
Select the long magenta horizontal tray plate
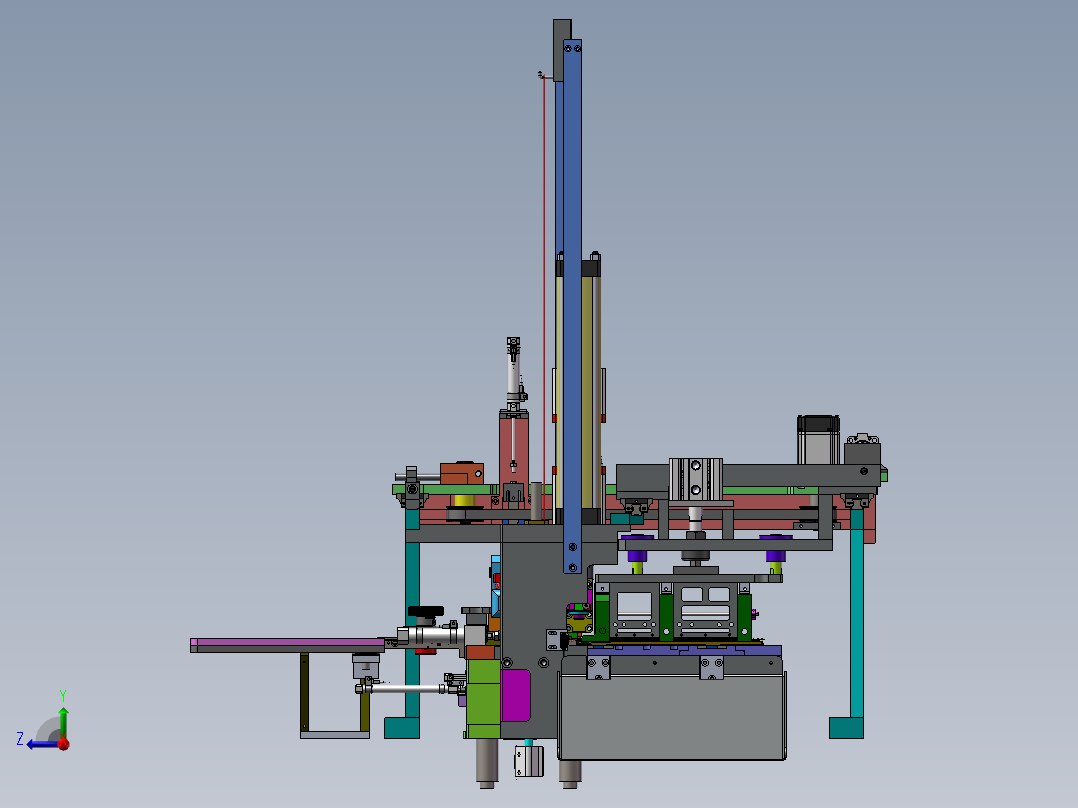[x=287, y=642]
